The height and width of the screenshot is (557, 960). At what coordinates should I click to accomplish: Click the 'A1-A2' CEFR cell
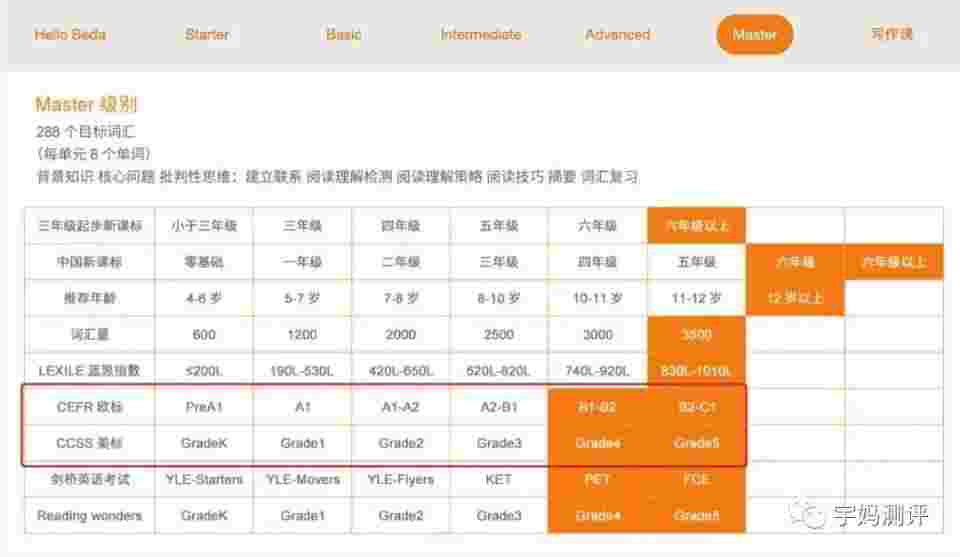(400, 407)
